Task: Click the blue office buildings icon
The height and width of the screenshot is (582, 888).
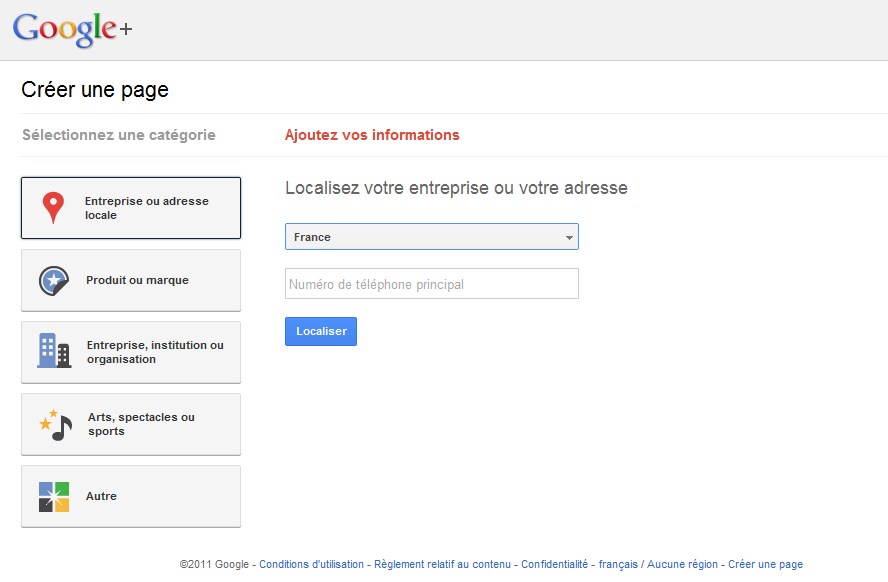Action: pyautogui.click(x=54, y=351)
